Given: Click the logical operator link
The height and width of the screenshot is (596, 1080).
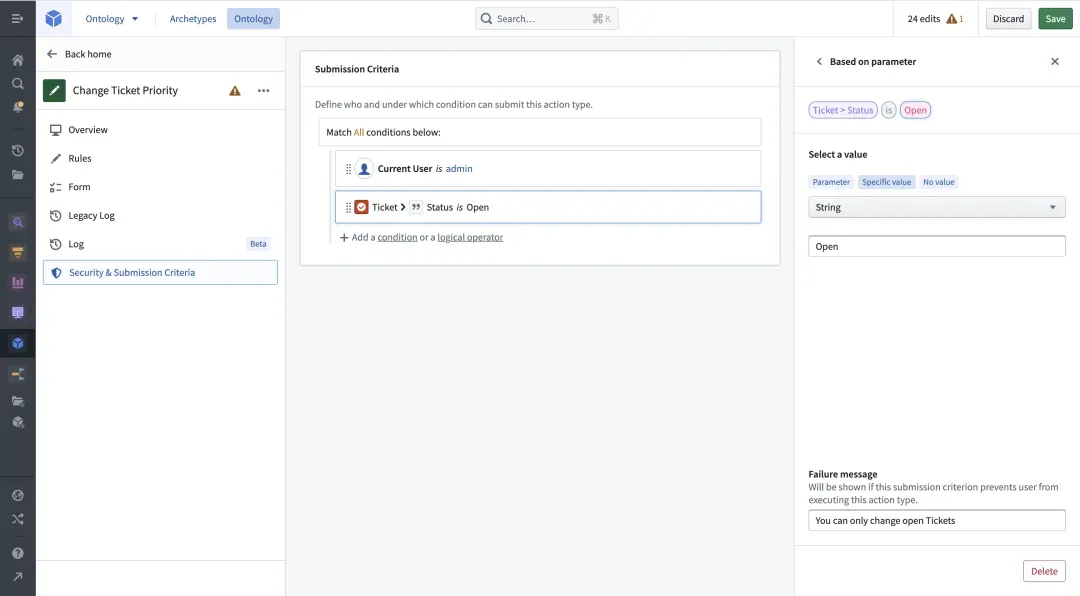Looking at the screenshot, I should click(470, 238).
